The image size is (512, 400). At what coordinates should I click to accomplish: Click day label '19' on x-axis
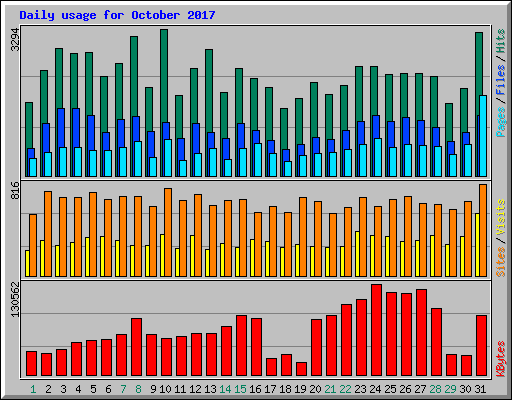coord(300,389)
